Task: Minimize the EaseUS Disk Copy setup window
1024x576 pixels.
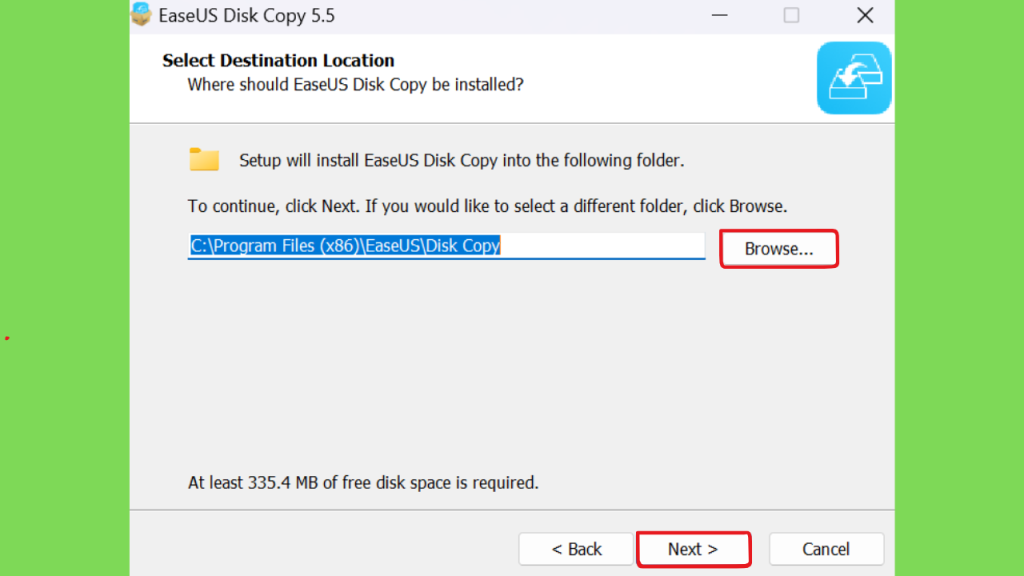Action: pyautogui.click(x=719, y=15)
